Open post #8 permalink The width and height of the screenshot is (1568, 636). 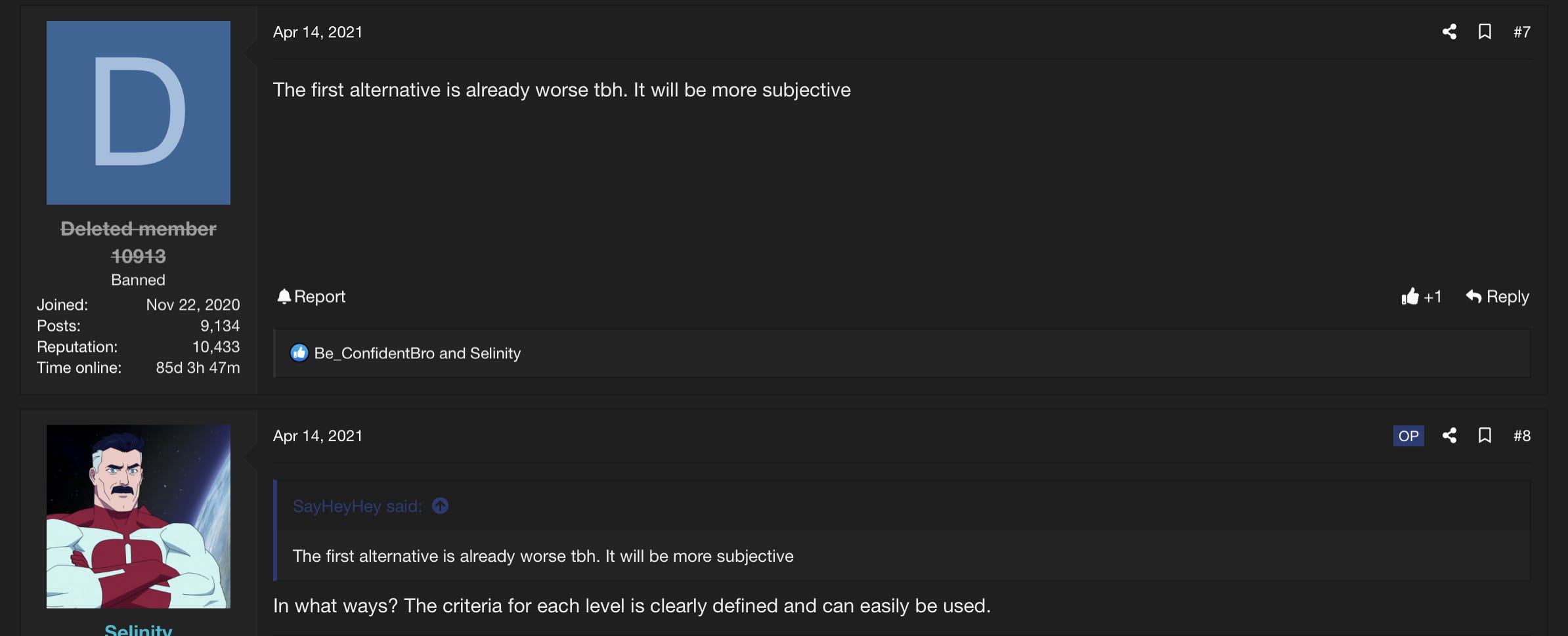1521,436
